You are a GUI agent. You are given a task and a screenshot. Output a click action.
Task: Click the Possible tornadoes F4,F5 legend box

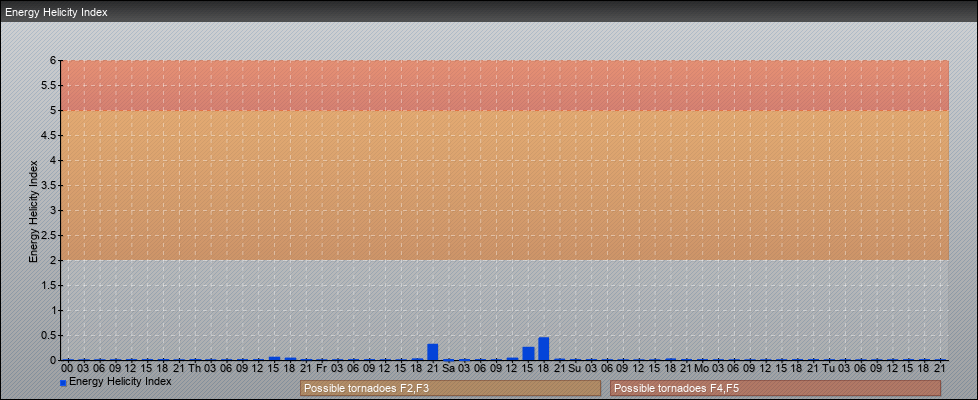pyautogui.click(x=775, y=388)
